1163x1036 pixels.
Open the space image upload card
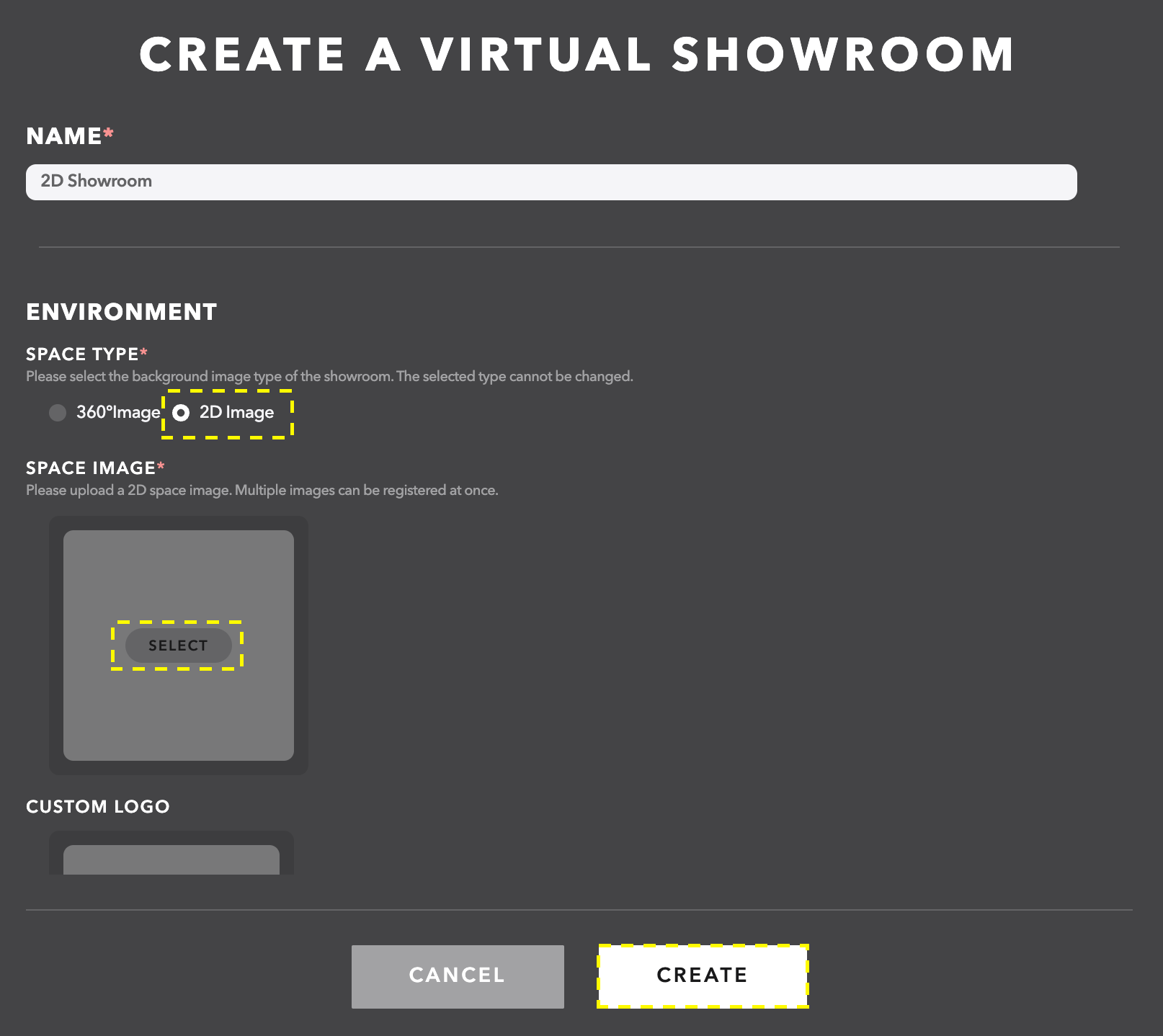[178, 646]
